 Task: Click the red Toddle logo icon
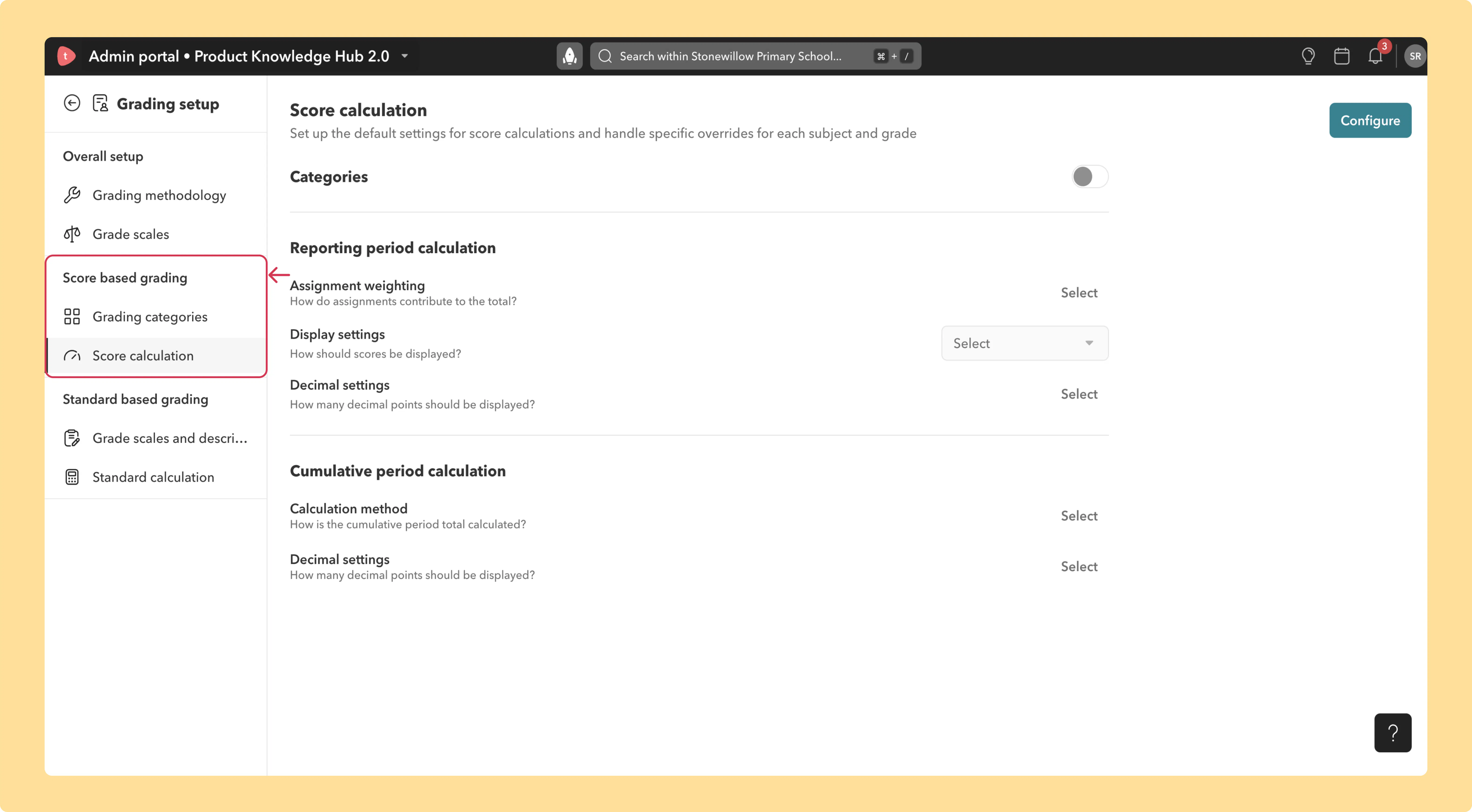point(66,56)
